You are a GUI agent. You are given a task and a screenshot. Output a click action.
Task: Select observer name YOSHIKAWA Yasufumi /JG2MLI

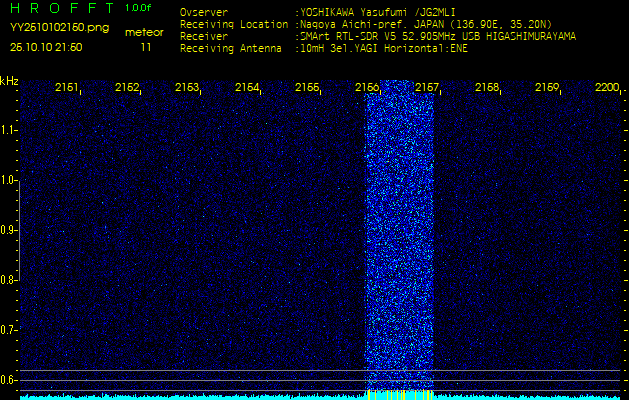pyautogui.click(x=377, y=12)
